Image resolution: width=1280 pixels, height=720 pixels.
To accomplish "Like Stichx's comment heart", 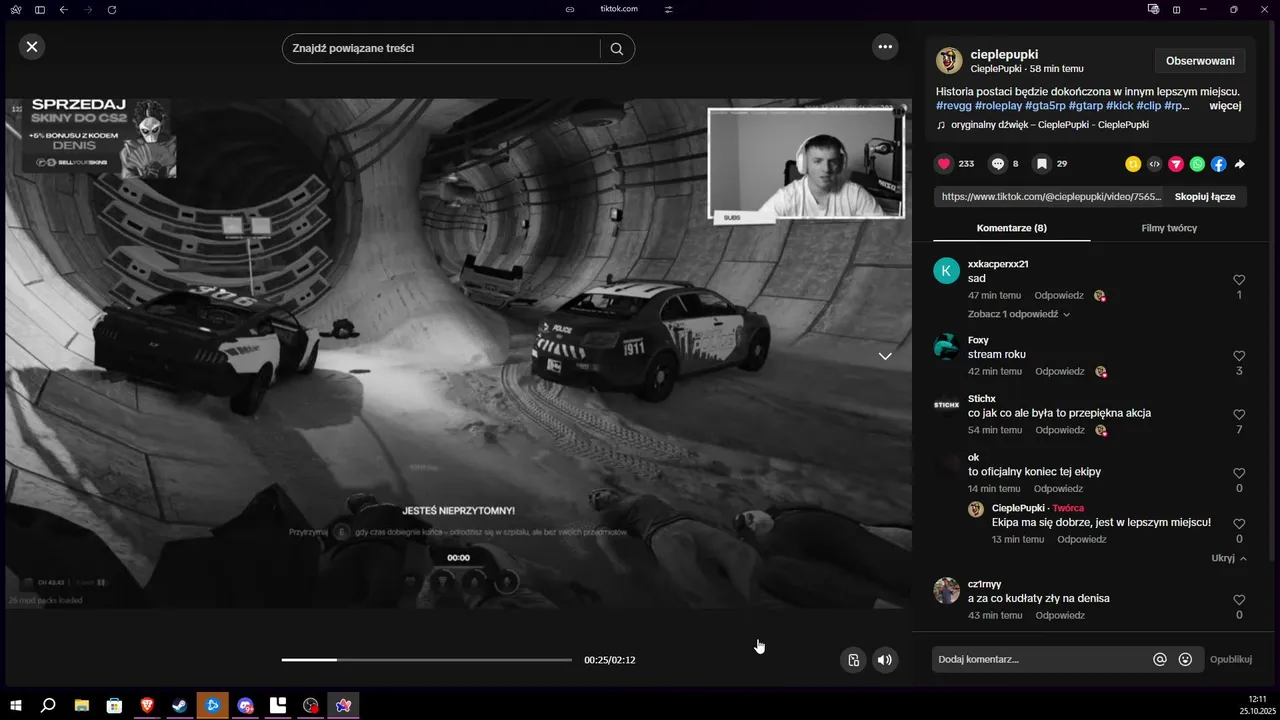I will point(1239,414).
